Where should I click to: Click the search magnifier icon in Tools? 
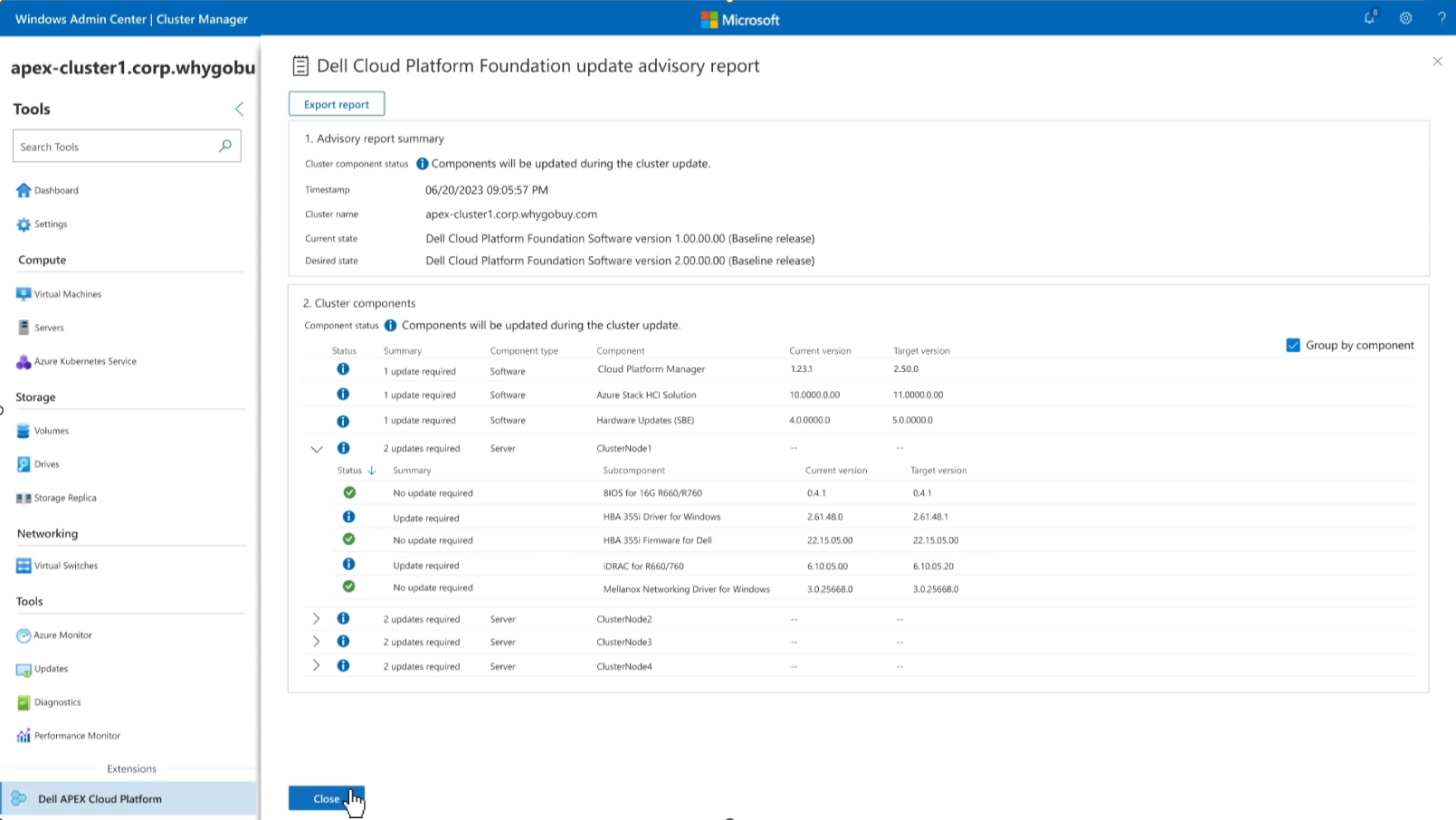(225, 146)
